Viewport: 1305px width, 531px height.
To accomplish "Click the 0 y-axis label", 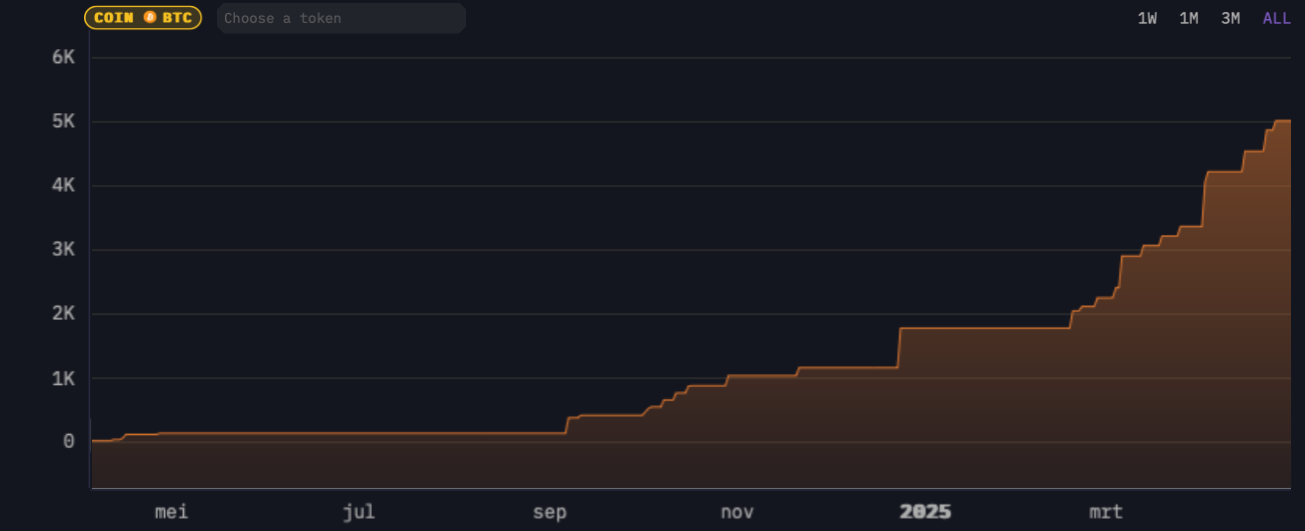I will [x=68, y=441].
